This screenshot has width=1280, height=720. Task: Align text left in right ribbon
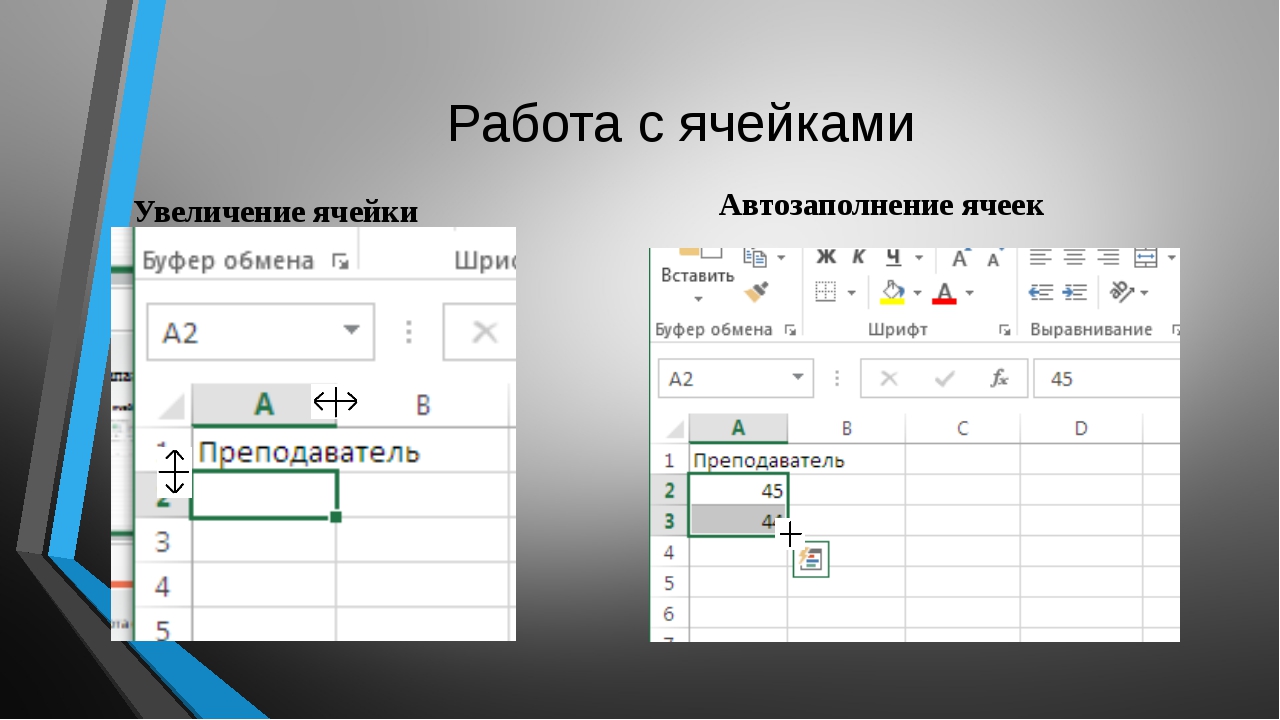pyautogui.click(x=1041, y=258)
